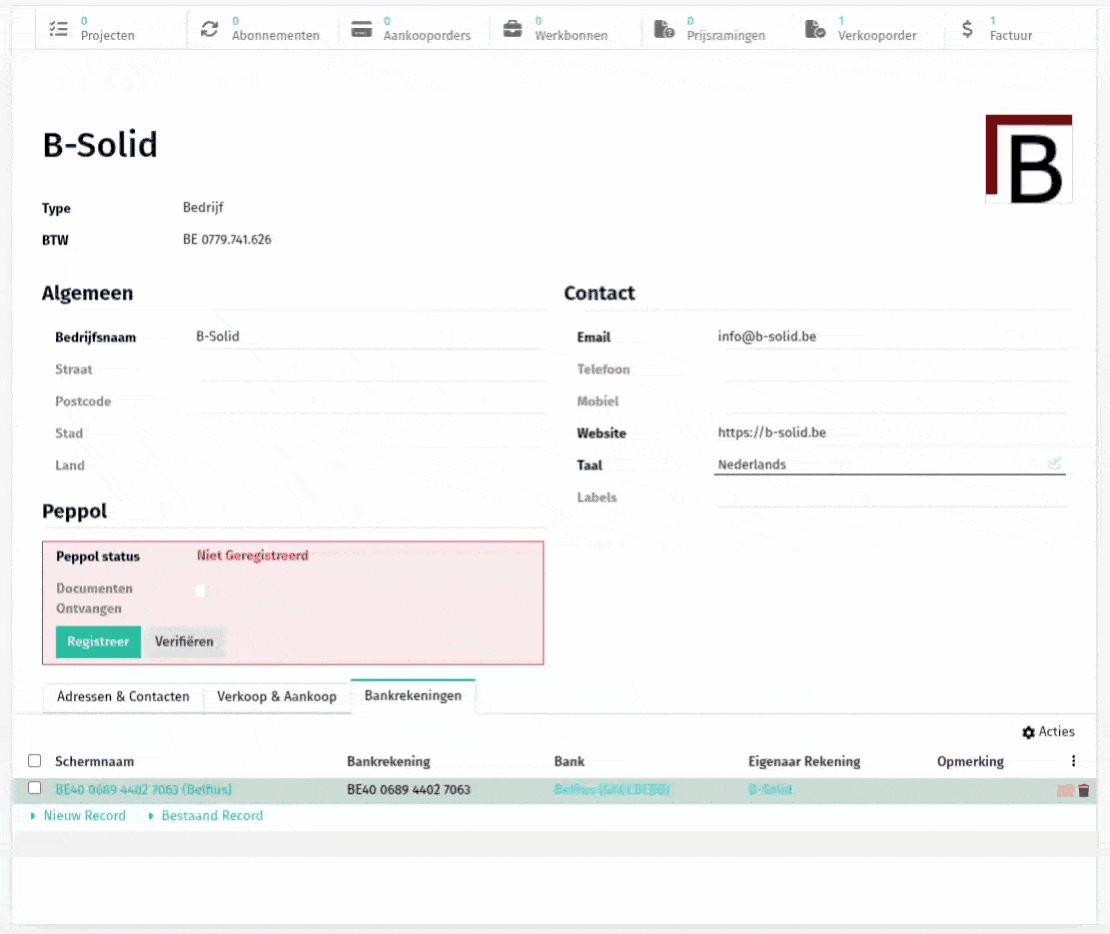Sort the table by the Schermnaam column header
This screenshot has width=1110, height=934.
tap(95, 761)
